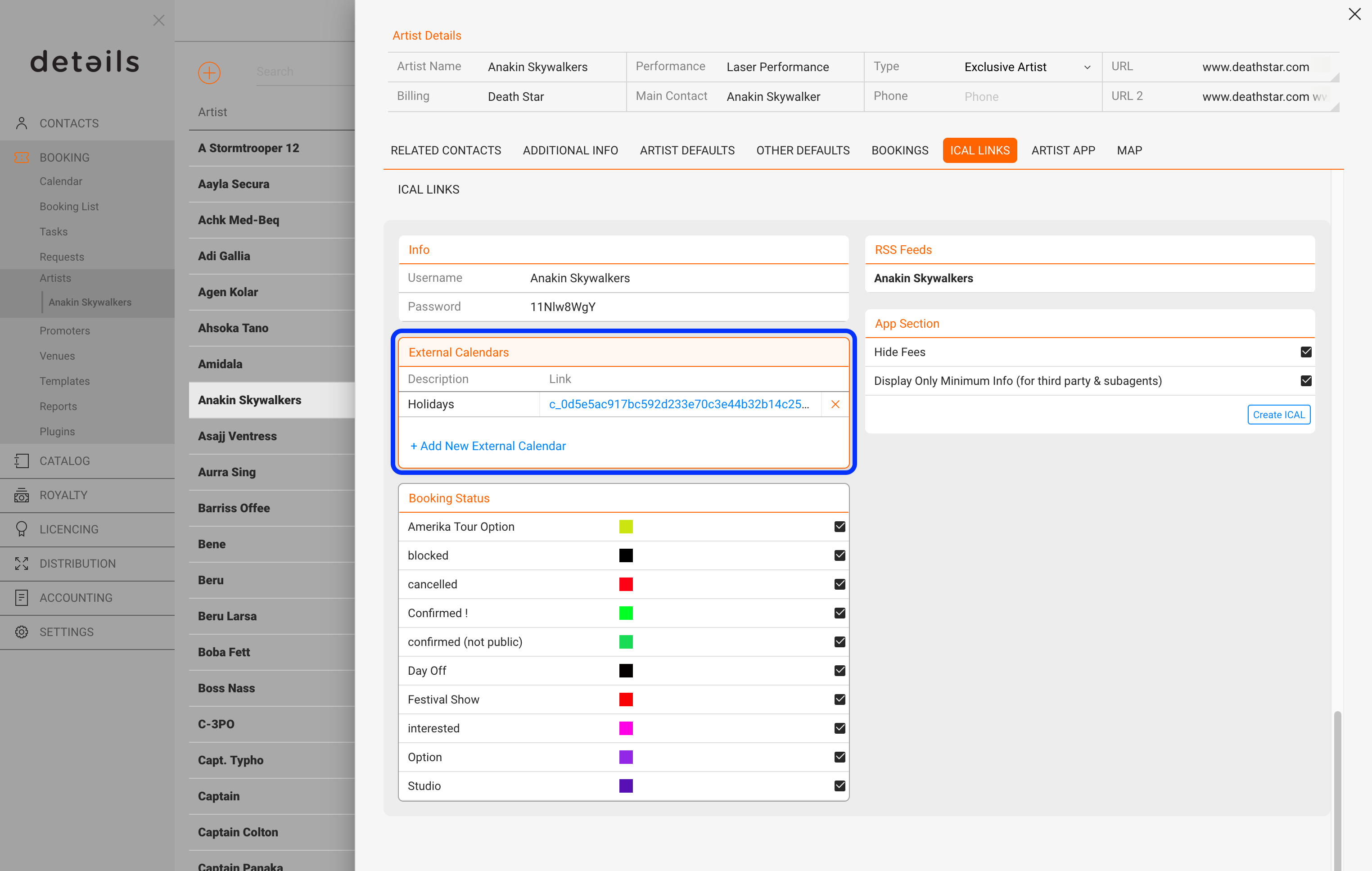Open the Type Exclusive Artist dropdown
The width and height of the screenshot is (1372, 871).
1028,67
